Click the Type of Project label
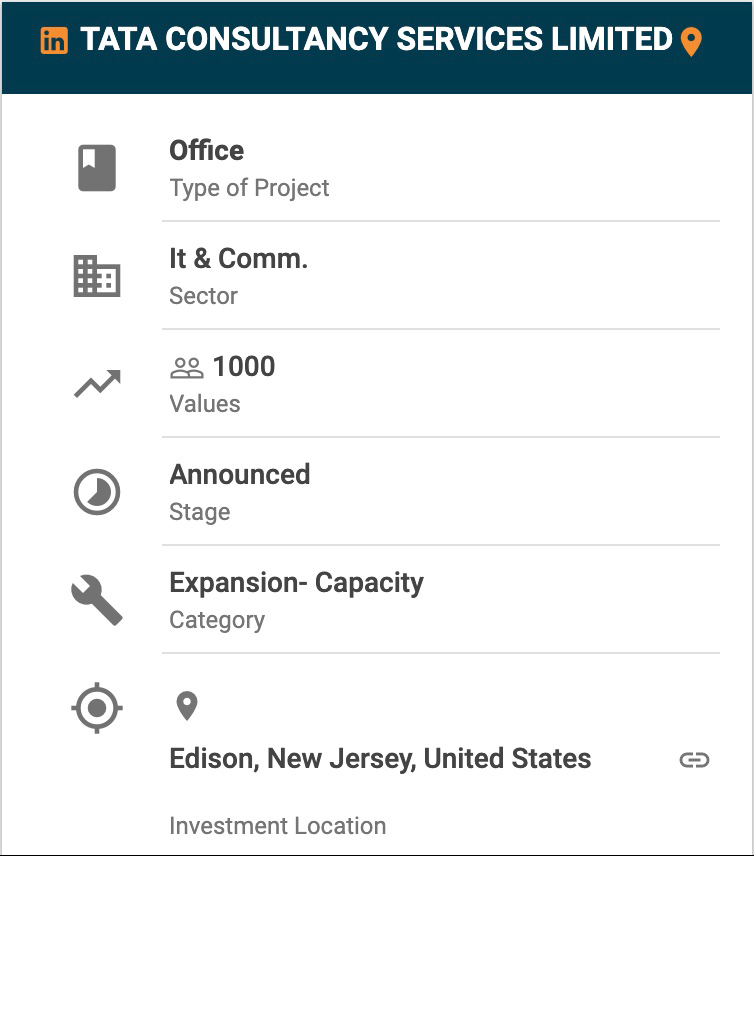 tap(249, 188)
